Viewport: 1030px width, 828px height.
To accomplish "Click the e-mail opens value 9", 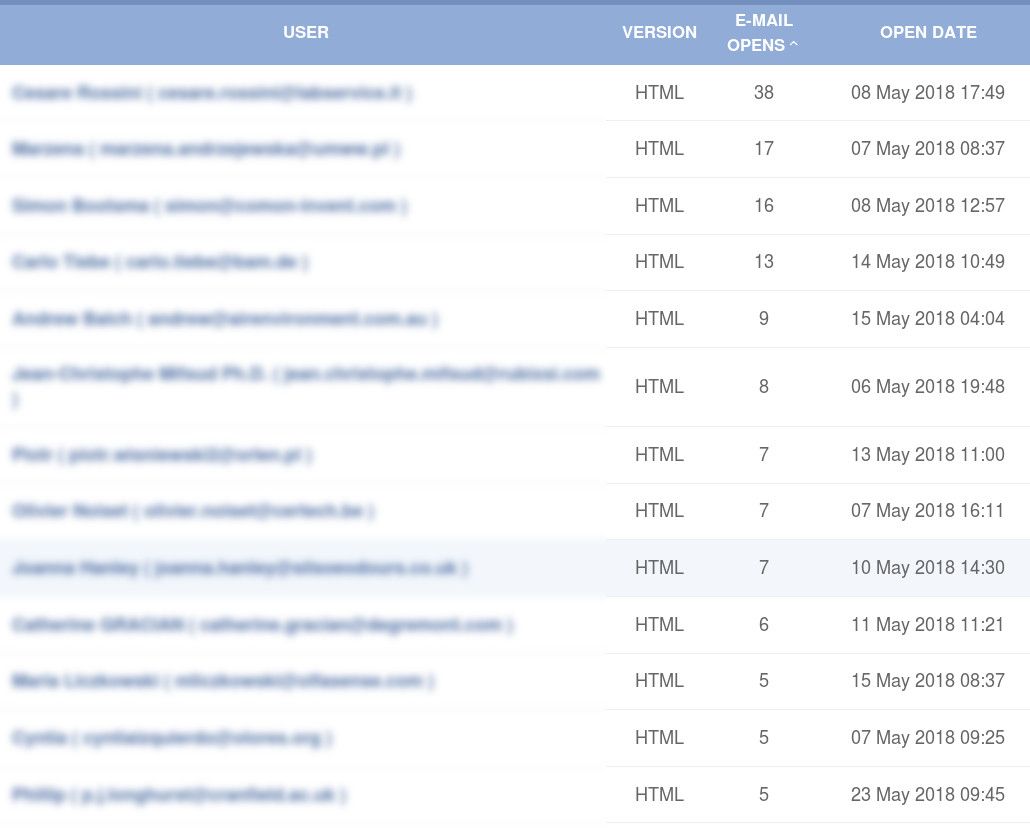I will coord(763,319).
